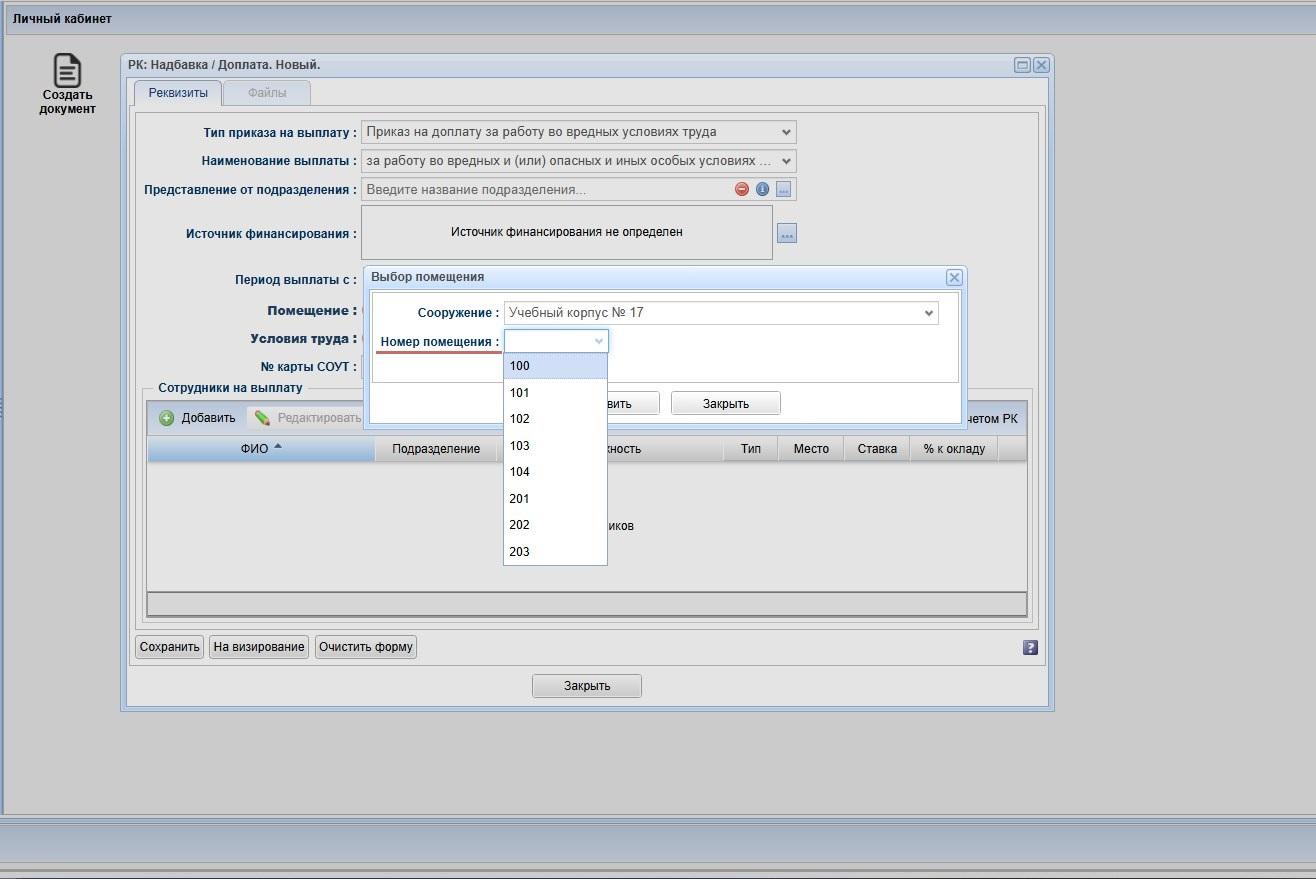Close the Надбавка / Доплата window
The image size is (1316, 879).
(x=1041, y=65)
